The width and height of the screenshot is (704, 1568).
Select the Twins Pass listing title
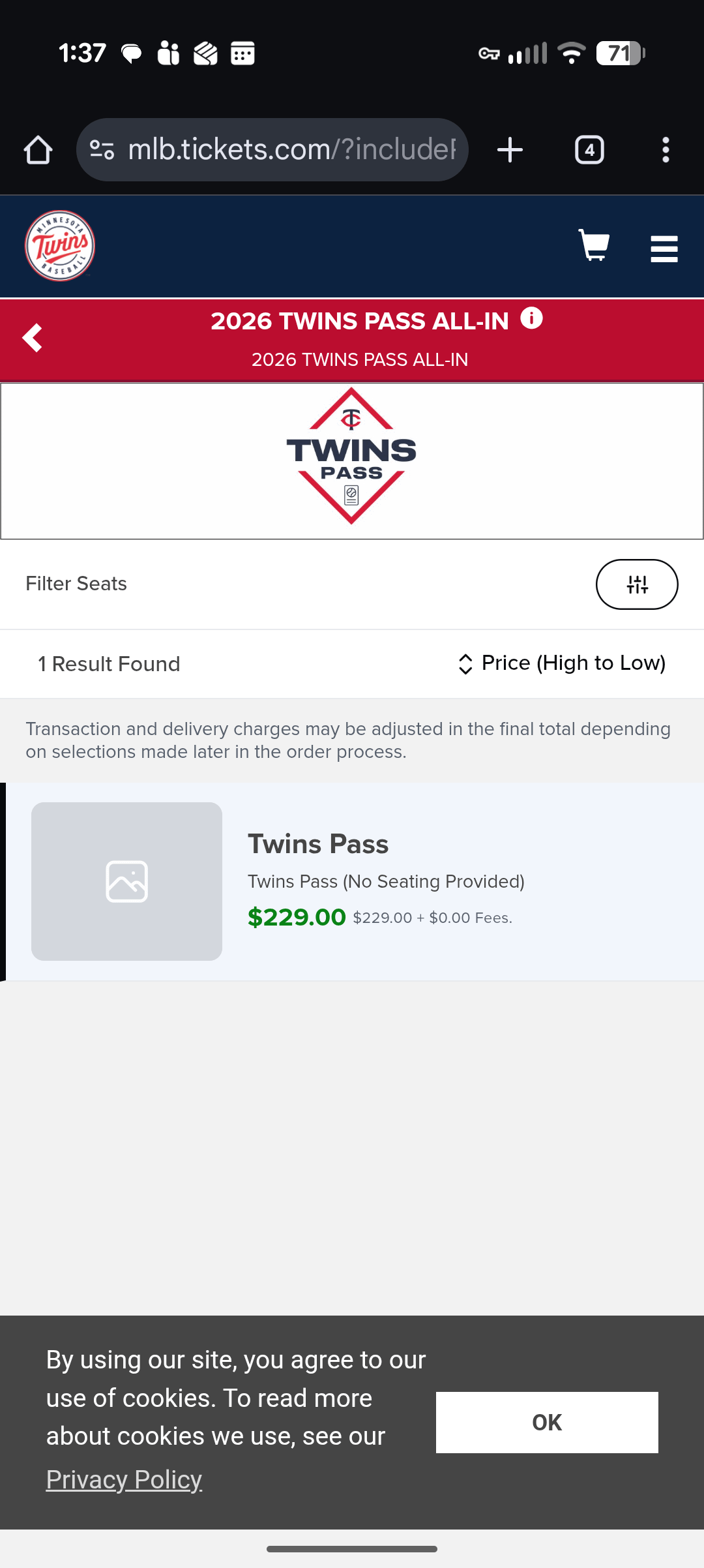pyautogui.click(x=318, y=844)
